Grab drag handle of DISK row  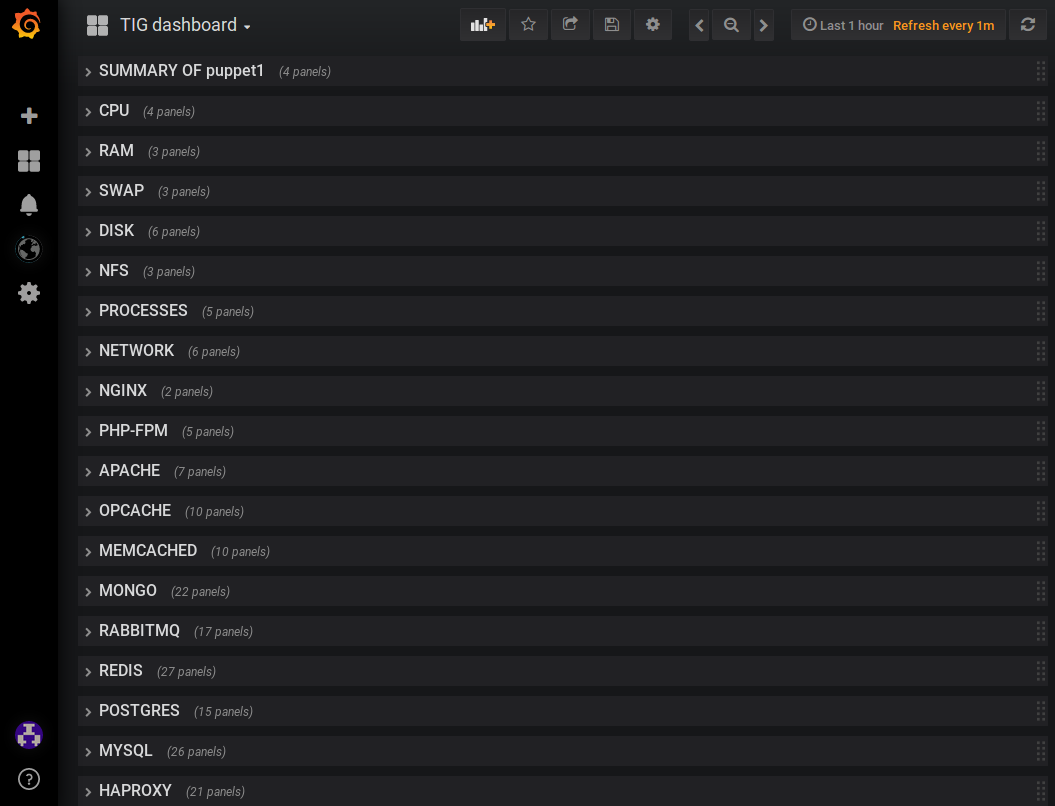click(1040, 231)
